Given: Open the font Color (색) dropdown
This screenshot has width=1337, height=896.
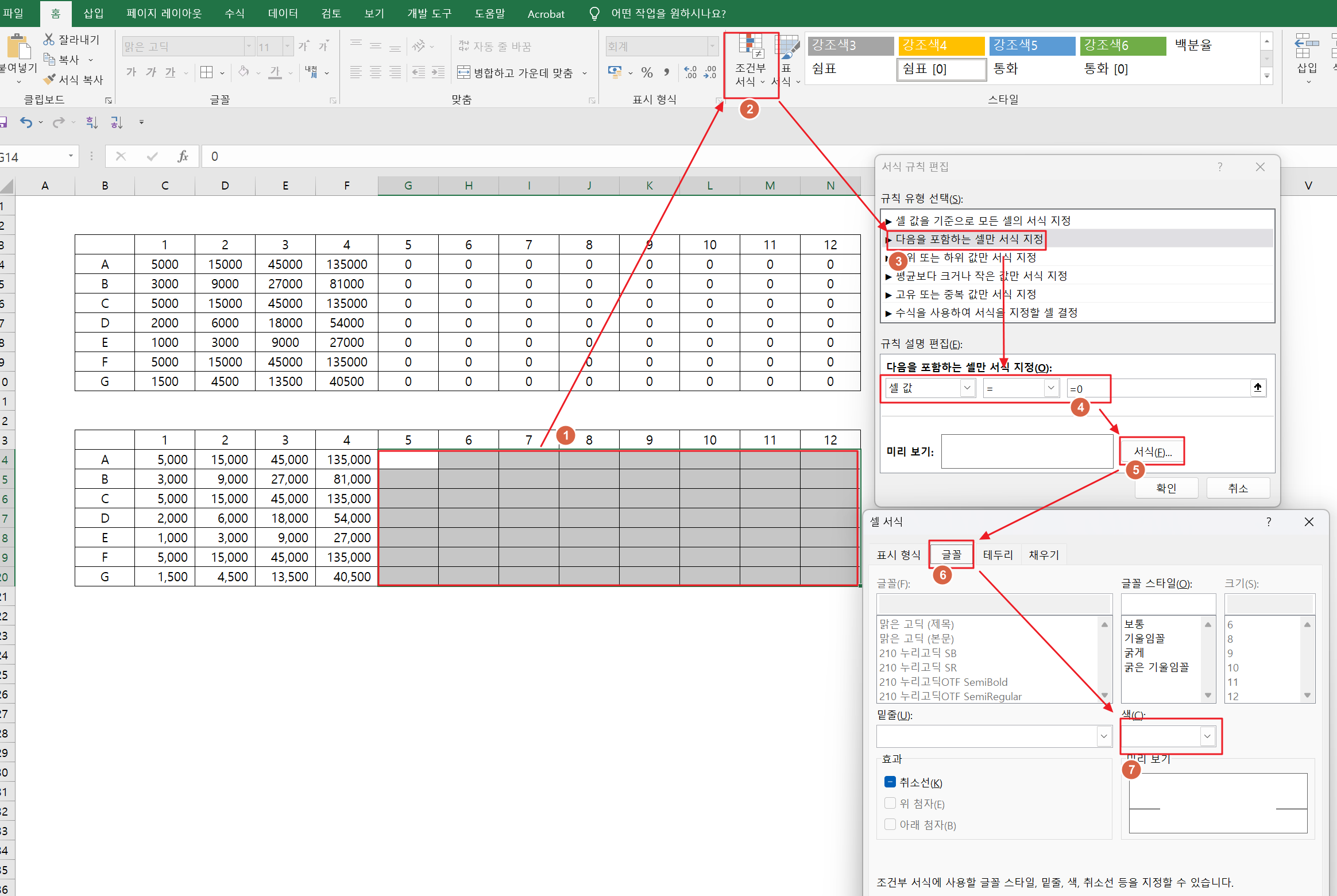Looking at the screenshot, I should coord(1207,736).
